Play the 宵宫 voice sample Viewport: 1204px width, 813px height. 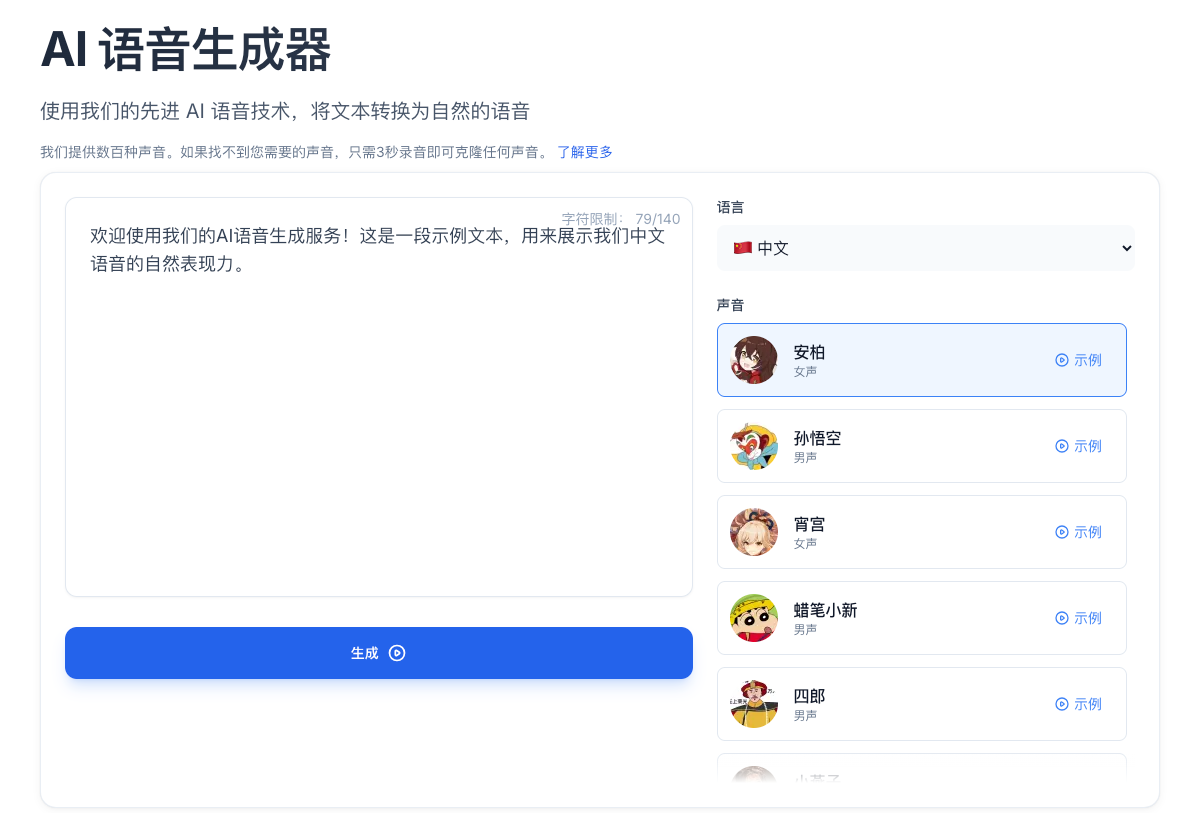(x=1078, y=532)
